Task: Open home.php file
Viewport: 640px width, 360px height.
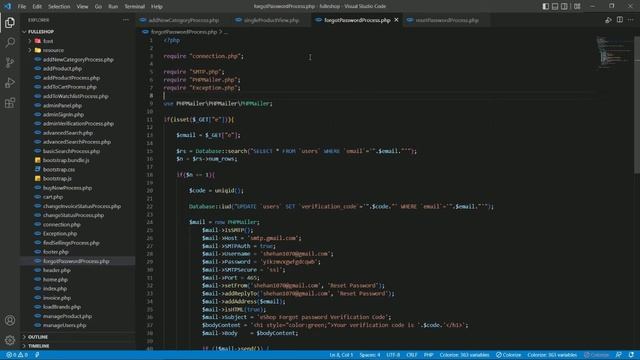Action: 55,280
